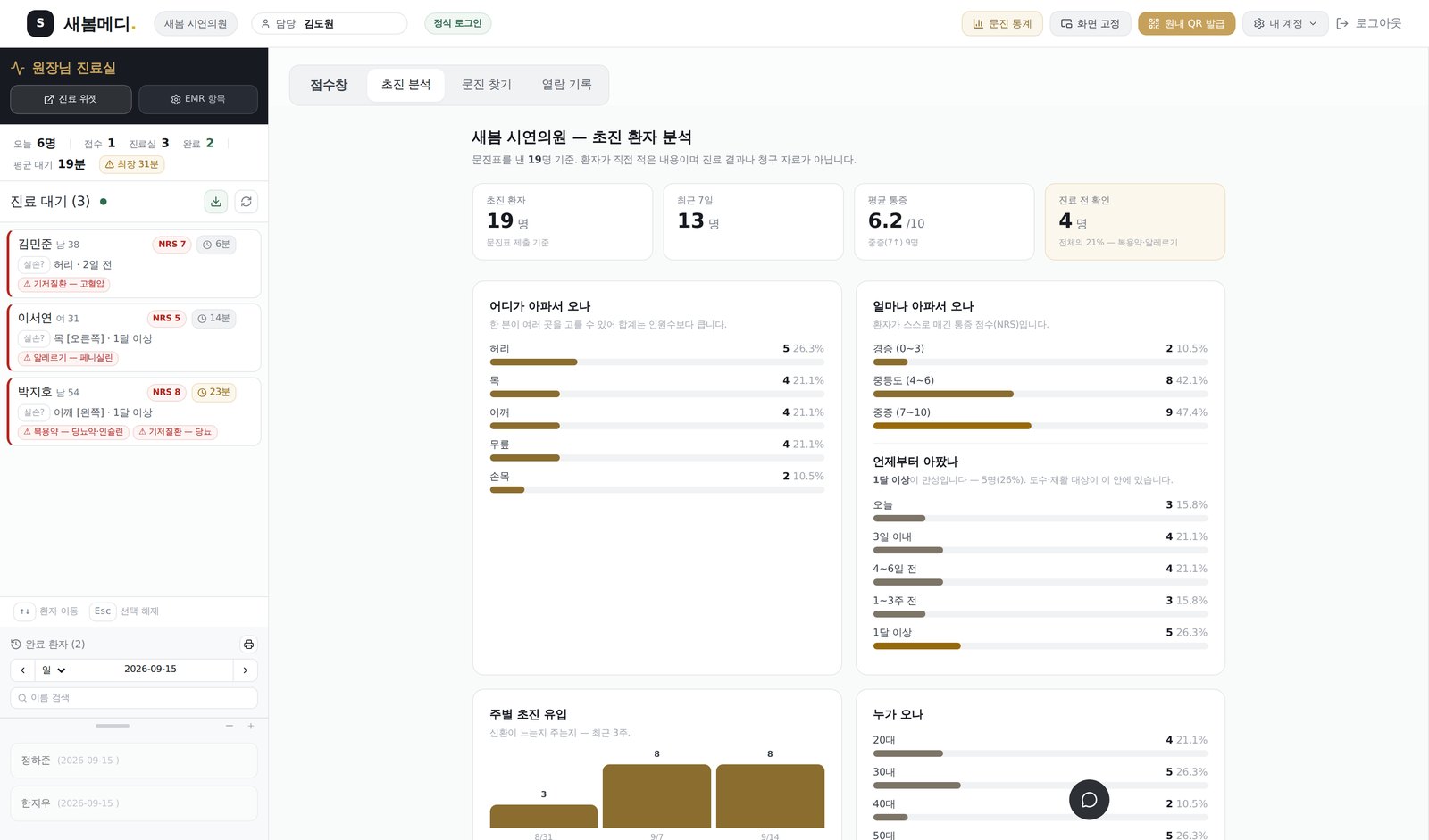Screen dimensions: 1429x840
Task: Select patient card 김민준
Action: point(134,263)
